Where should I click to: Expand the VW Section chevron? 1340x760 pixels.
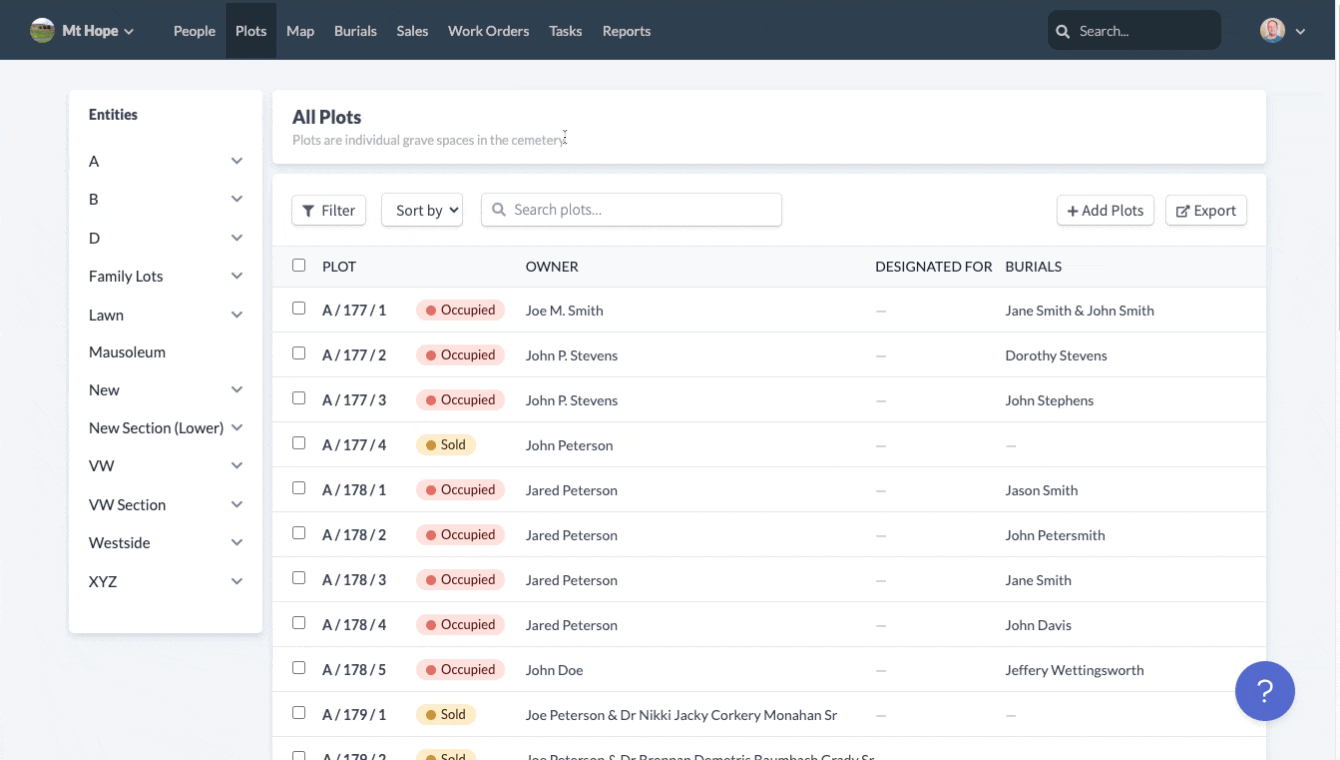click(237, 505)
